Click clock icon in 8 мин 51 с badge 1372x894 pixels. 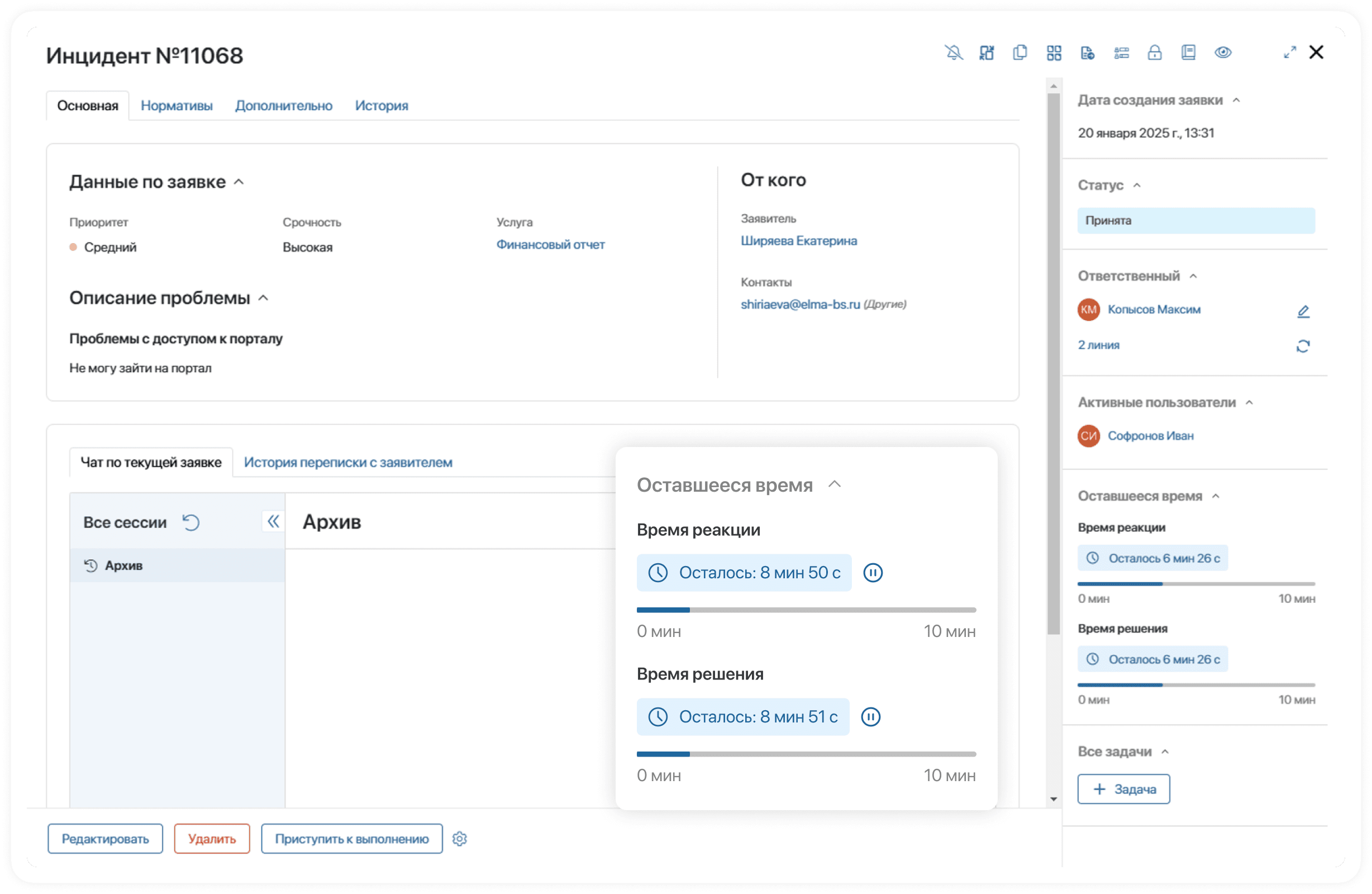pyautogui.click(x=658, y=717)
